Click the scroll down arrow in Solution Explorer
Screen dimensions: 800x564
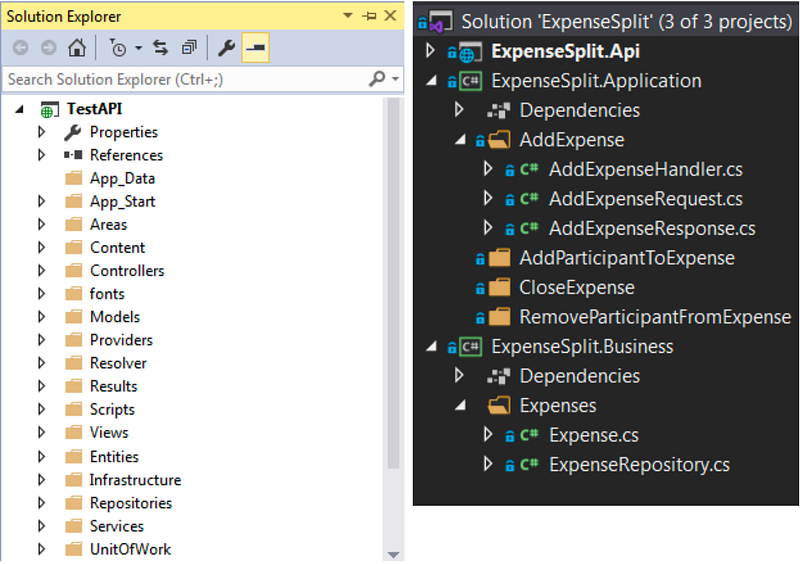click(393, 554)
